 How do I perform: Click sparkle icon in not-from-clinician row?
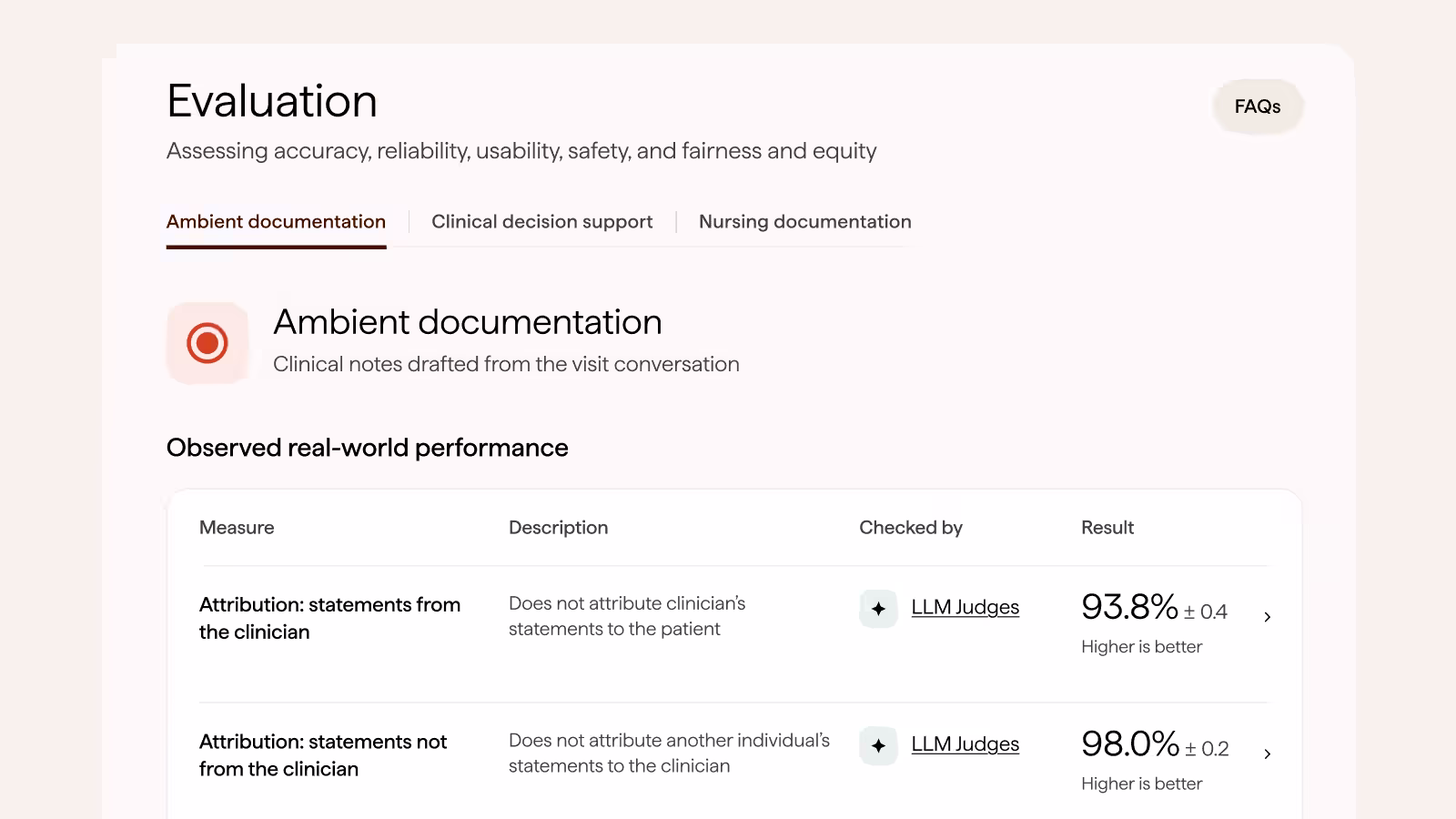click(x=878, y=745)
